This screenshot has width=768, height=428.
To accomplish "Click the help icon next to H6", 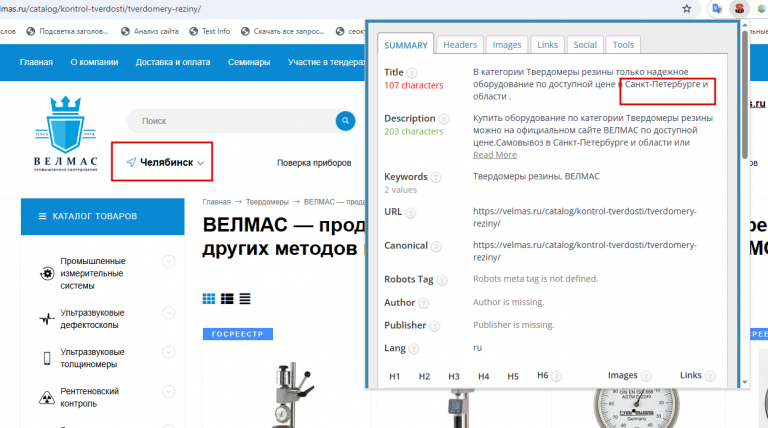I will pyautogui.click(x=556, y=376).
